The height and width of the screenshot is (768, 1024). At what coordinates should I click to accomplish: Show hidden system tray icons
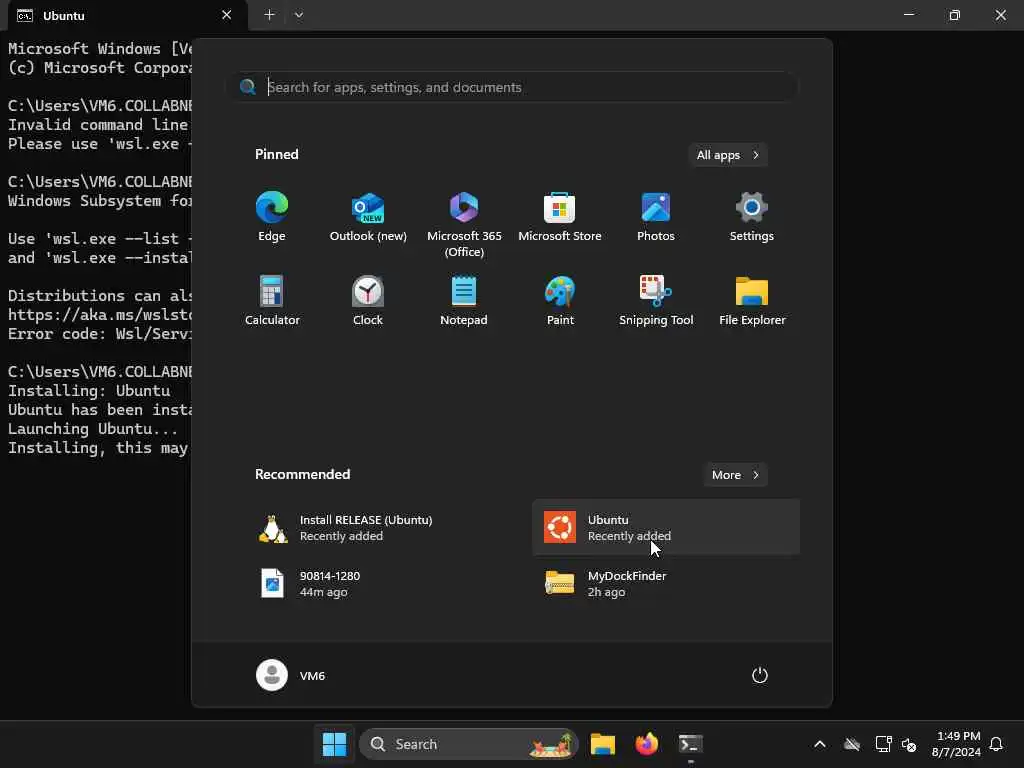[x=820, y=744]
